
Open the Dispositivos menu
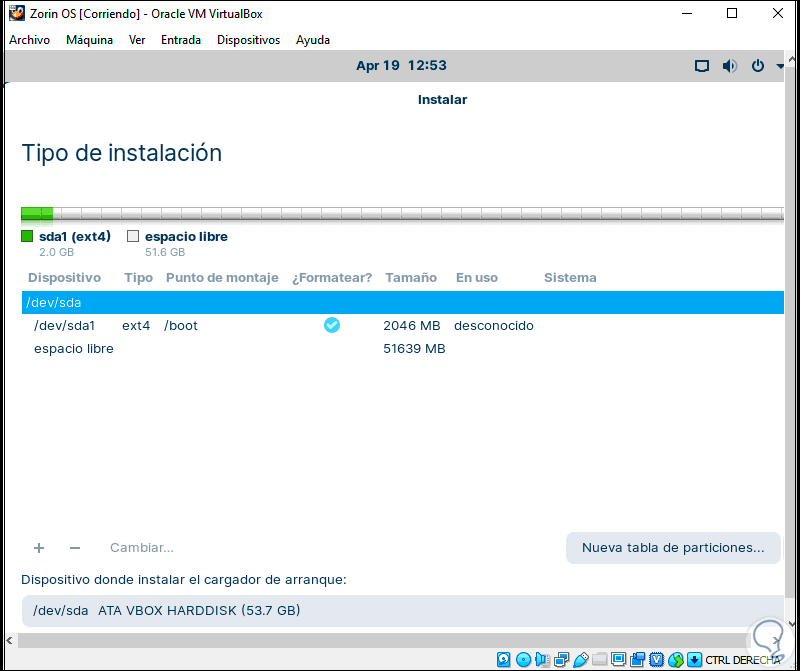(248, 40)
